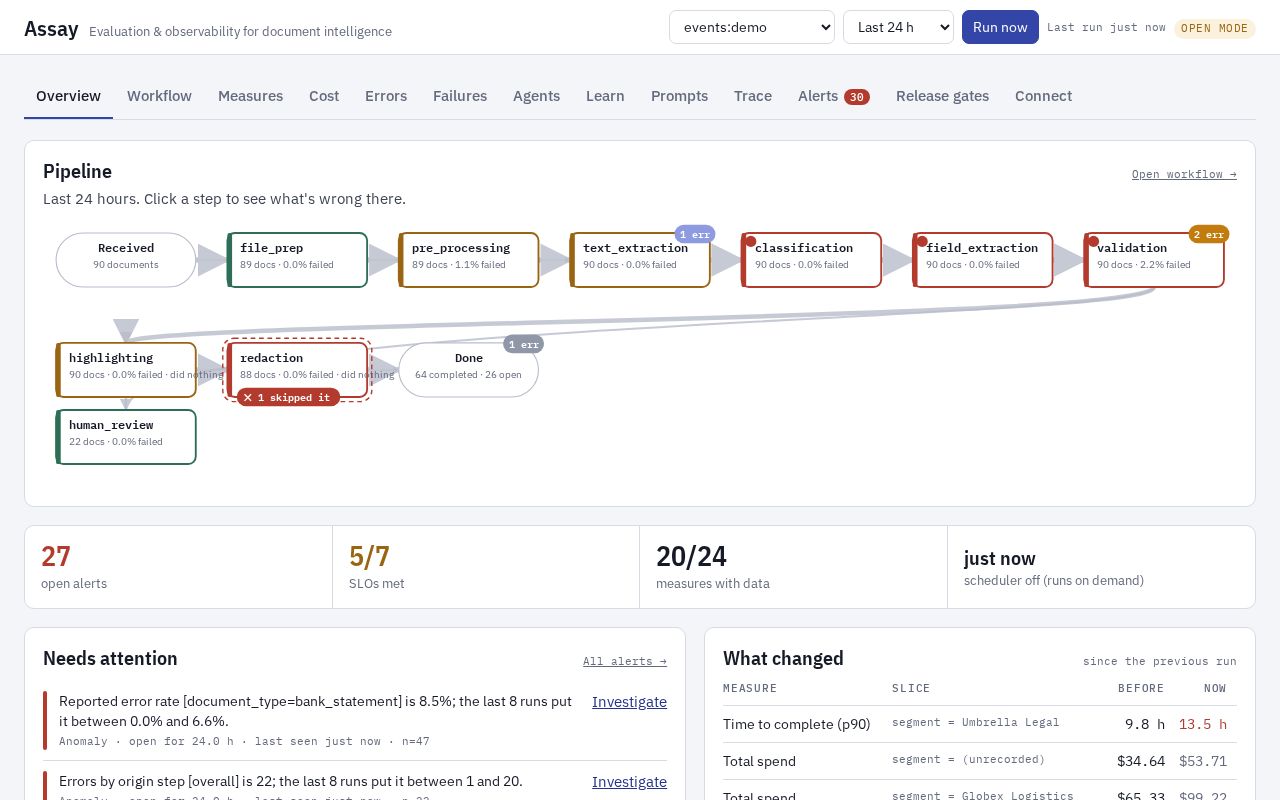The image size is (1280, 800).
Task: Click the Run now button
Action: (x=1000, y=27)
